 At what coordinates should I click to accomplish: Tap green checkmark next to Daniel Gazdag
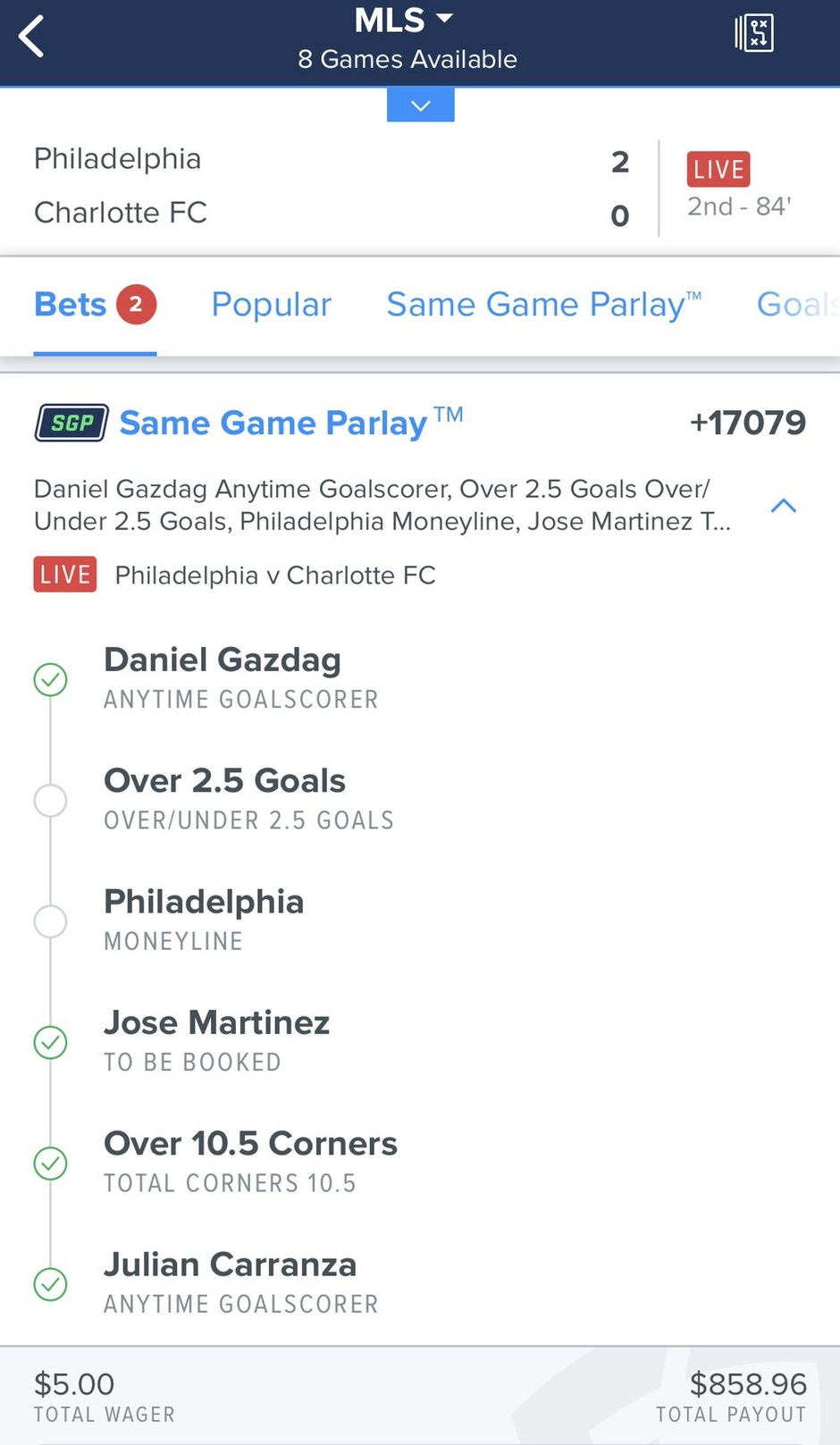[50, 680]
